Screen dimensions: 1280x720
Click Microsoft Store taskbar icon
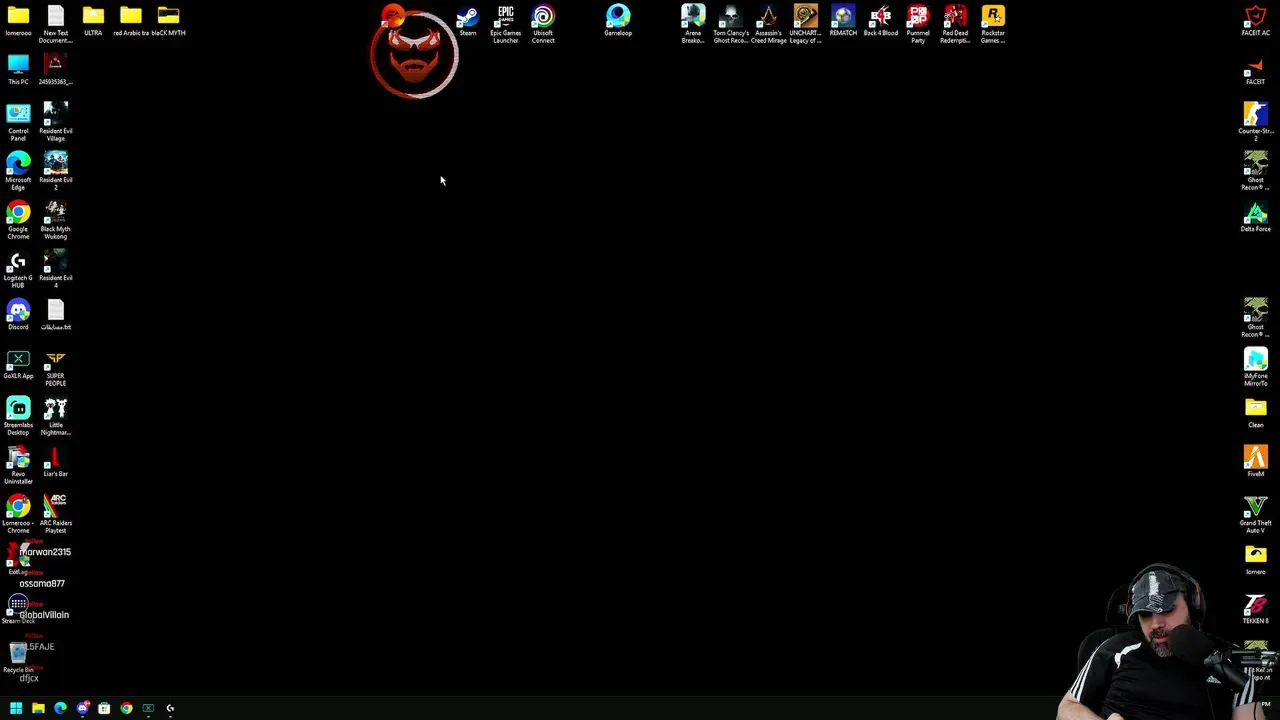(104, 708)
